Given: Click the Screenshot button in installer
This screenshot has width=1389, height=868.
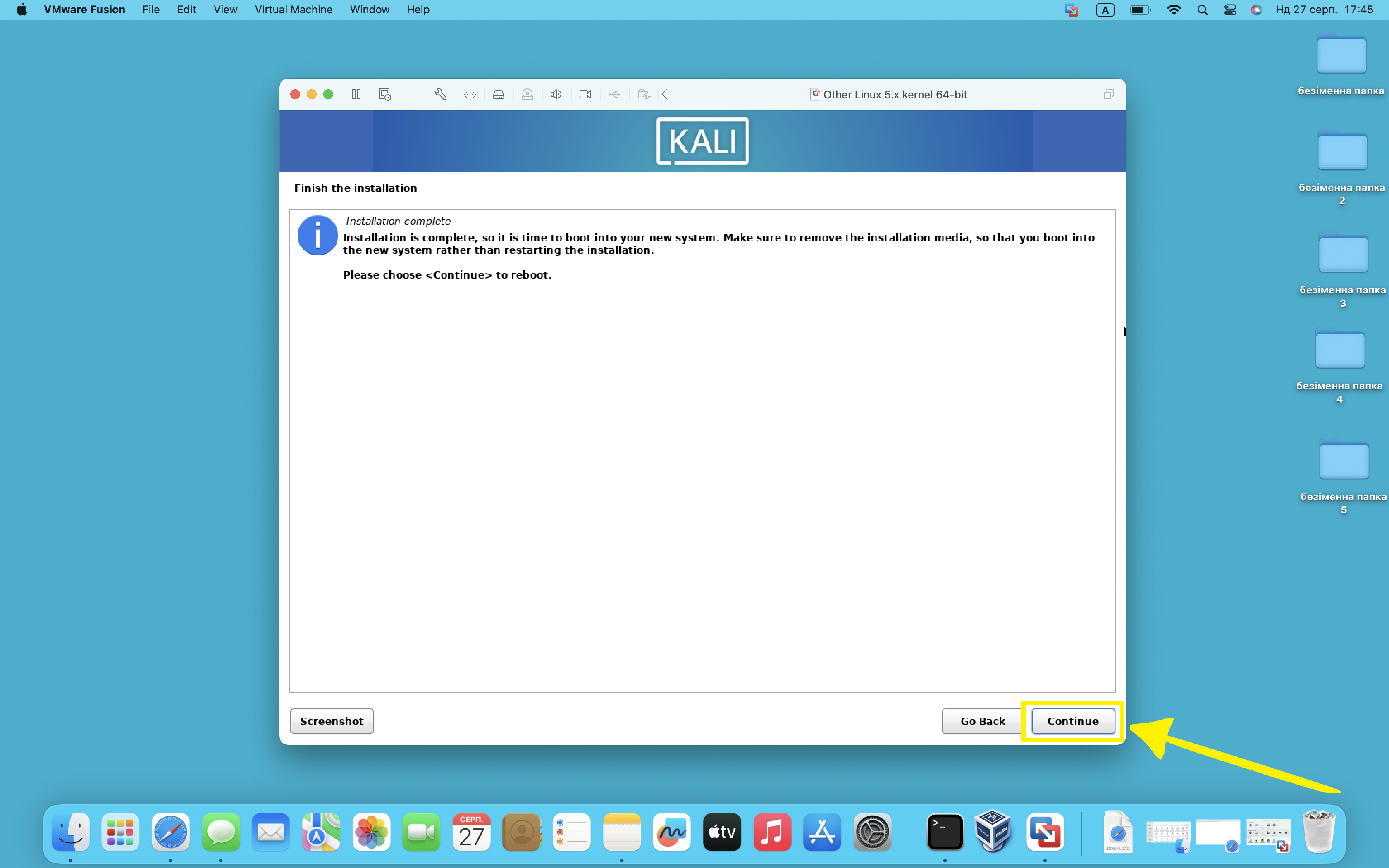Looking at the screenshot, I should [x=332, y=721].
